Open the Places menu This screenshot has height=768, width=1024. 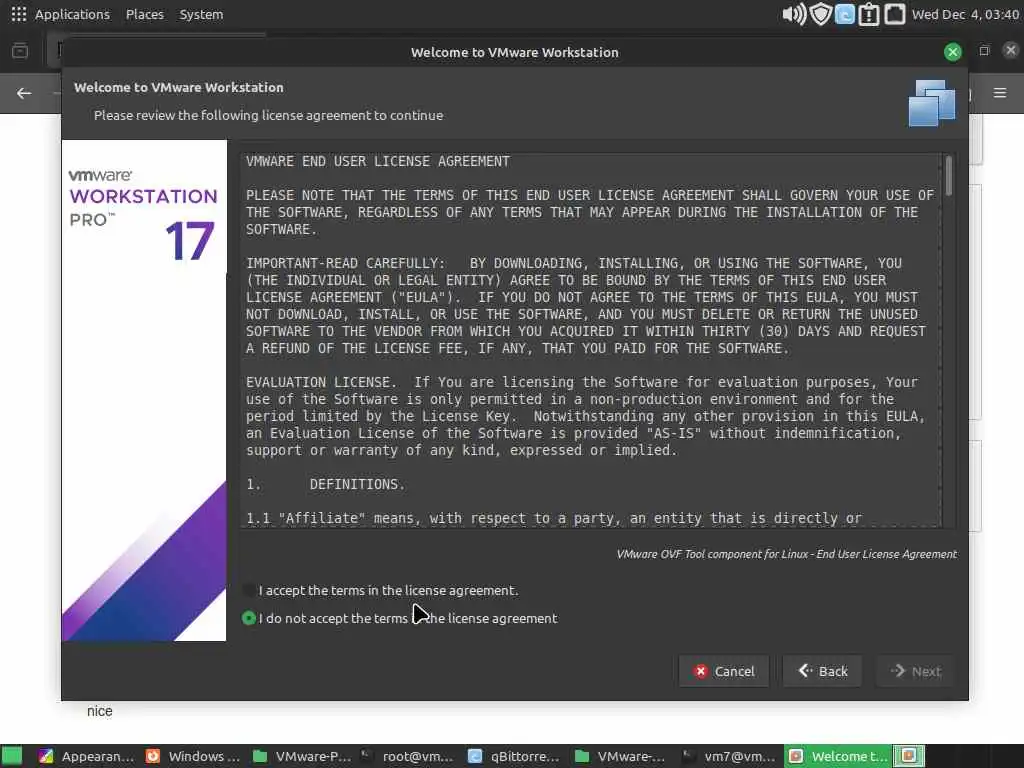coord(144,14)
